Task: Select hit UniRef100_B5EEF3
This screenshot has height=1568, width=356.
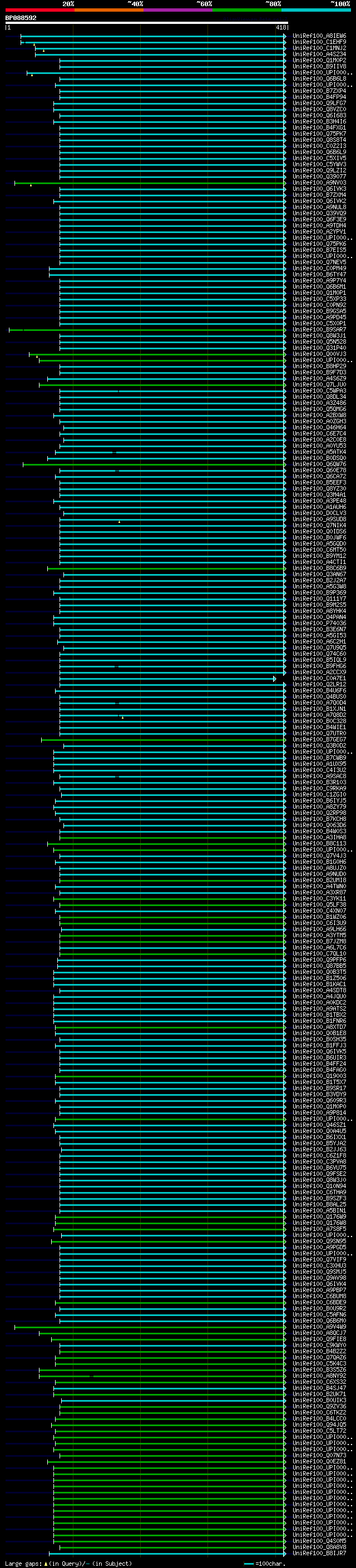Action: coord(319,482)
